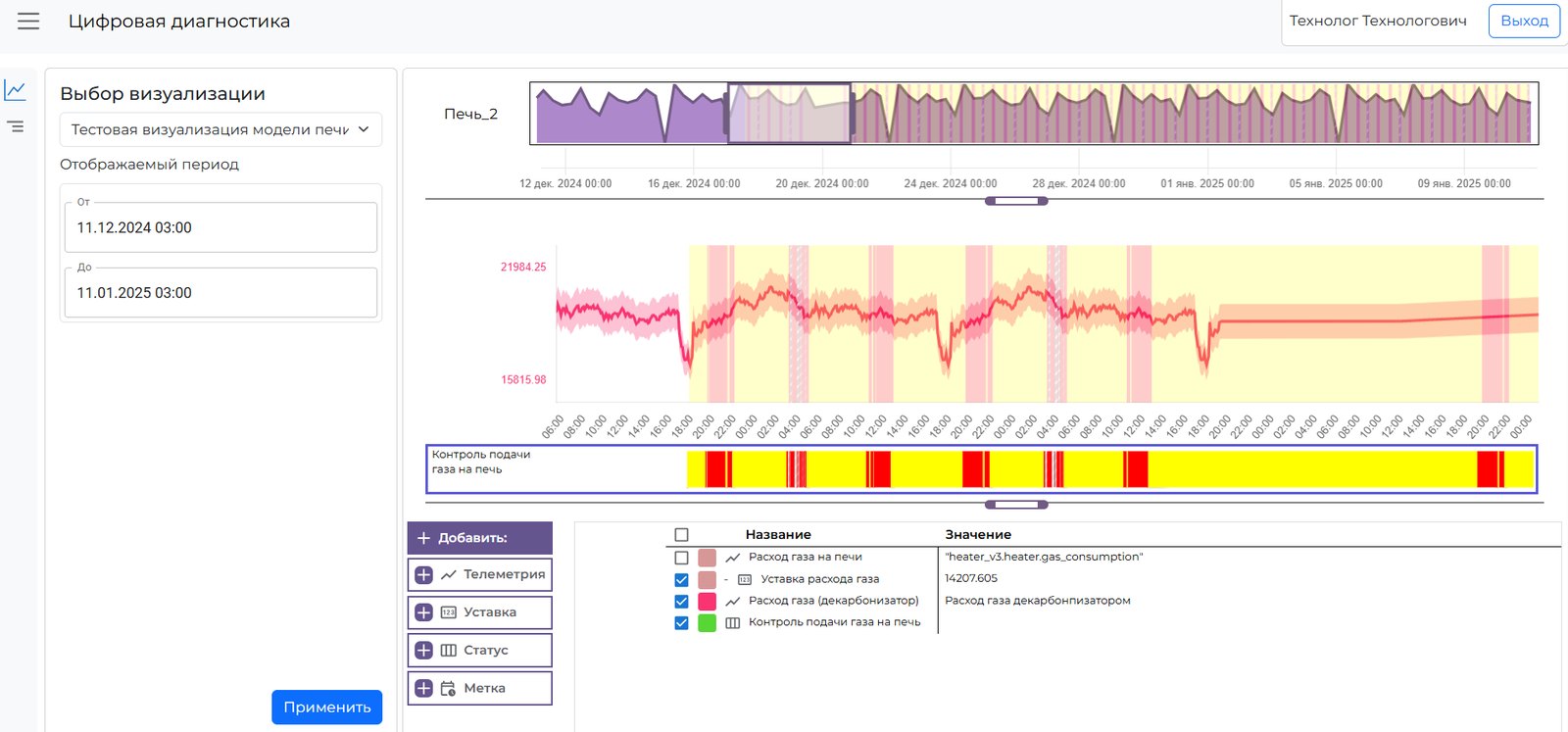The image size is (1568, 732).
Task: Collapse the Уставка расхода газа sub-row dash
Action: (726, 579)
